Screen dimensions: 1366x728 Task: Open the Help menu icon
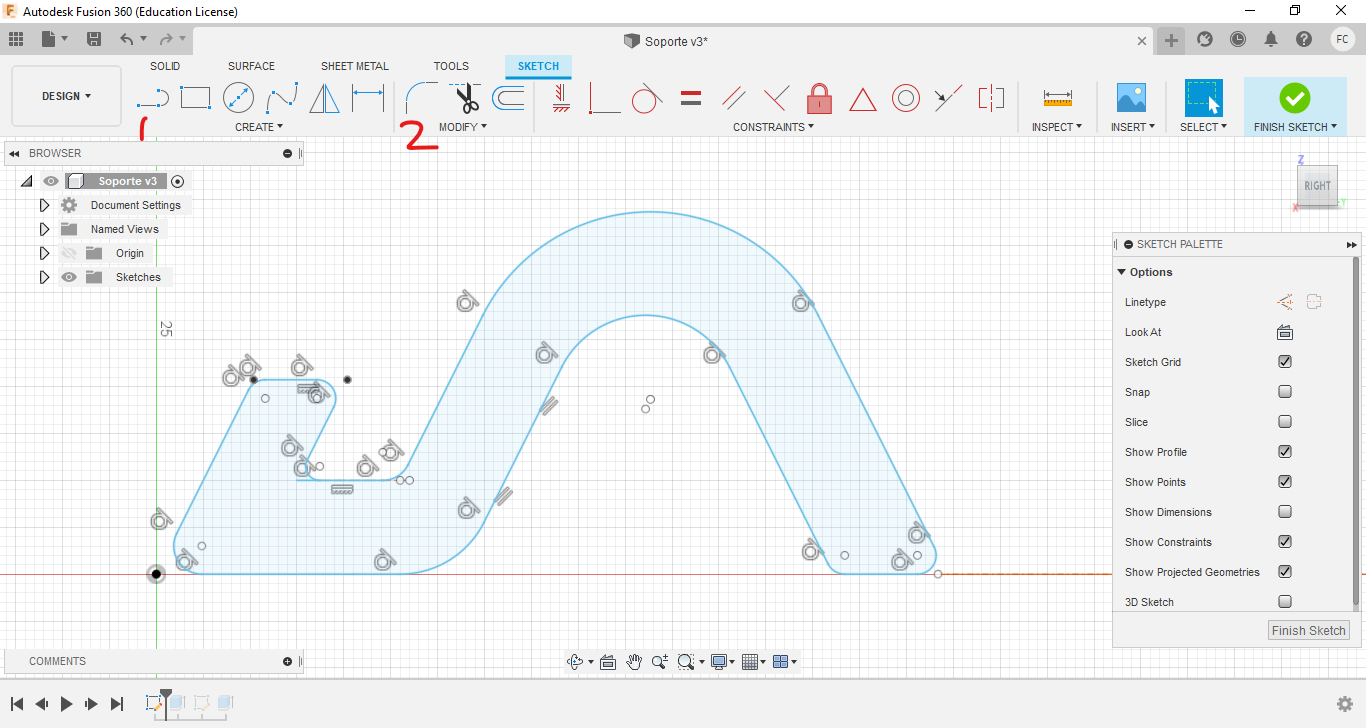click(1304, 39)
